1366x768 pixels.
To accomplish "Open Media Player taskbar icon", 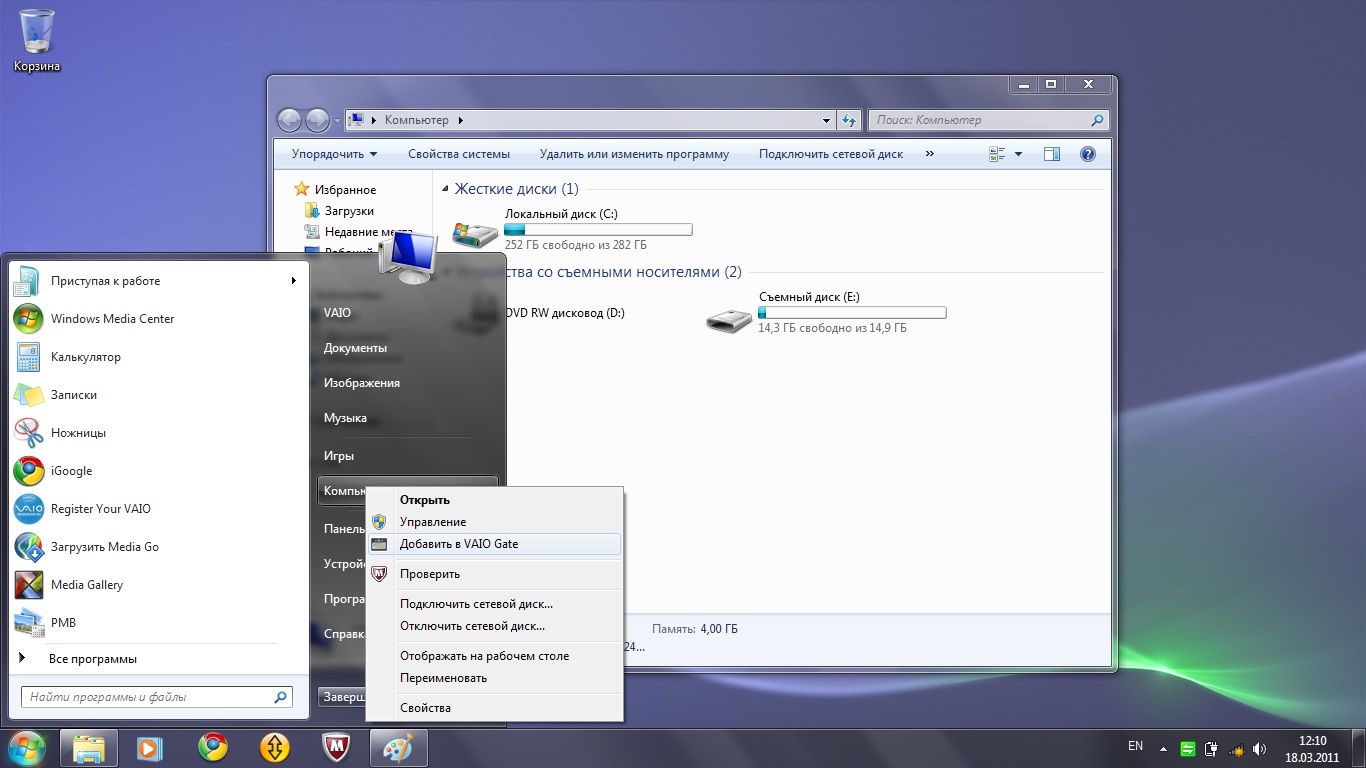I will click(149, 748).
